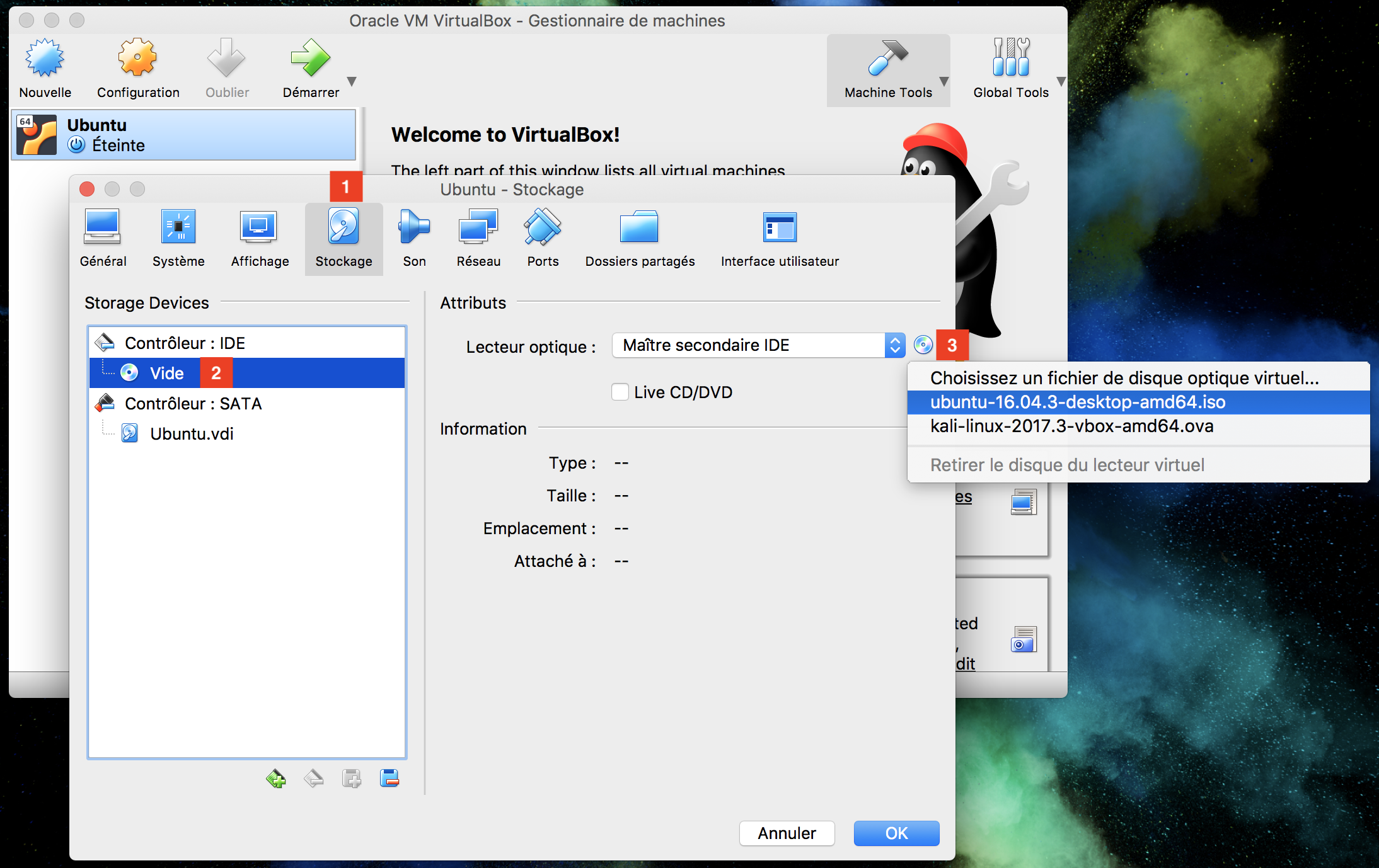Click the Nouvelle toolbar icon
This screenshot has width=1379, height=868.
(45, 58)
